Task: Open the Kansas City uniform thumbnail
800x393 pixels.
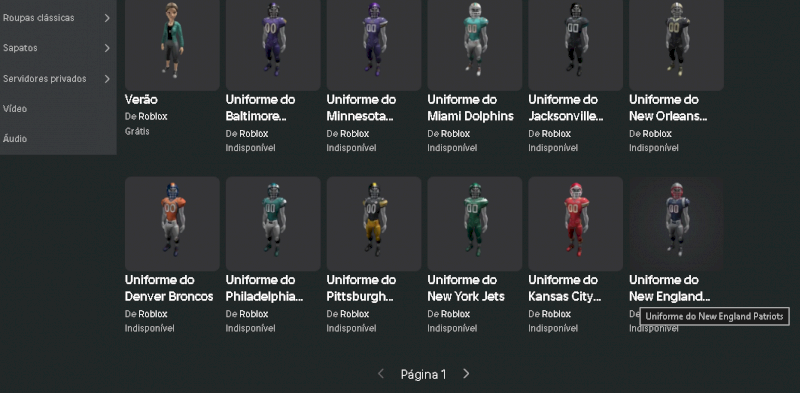Action: click(576, 224)
